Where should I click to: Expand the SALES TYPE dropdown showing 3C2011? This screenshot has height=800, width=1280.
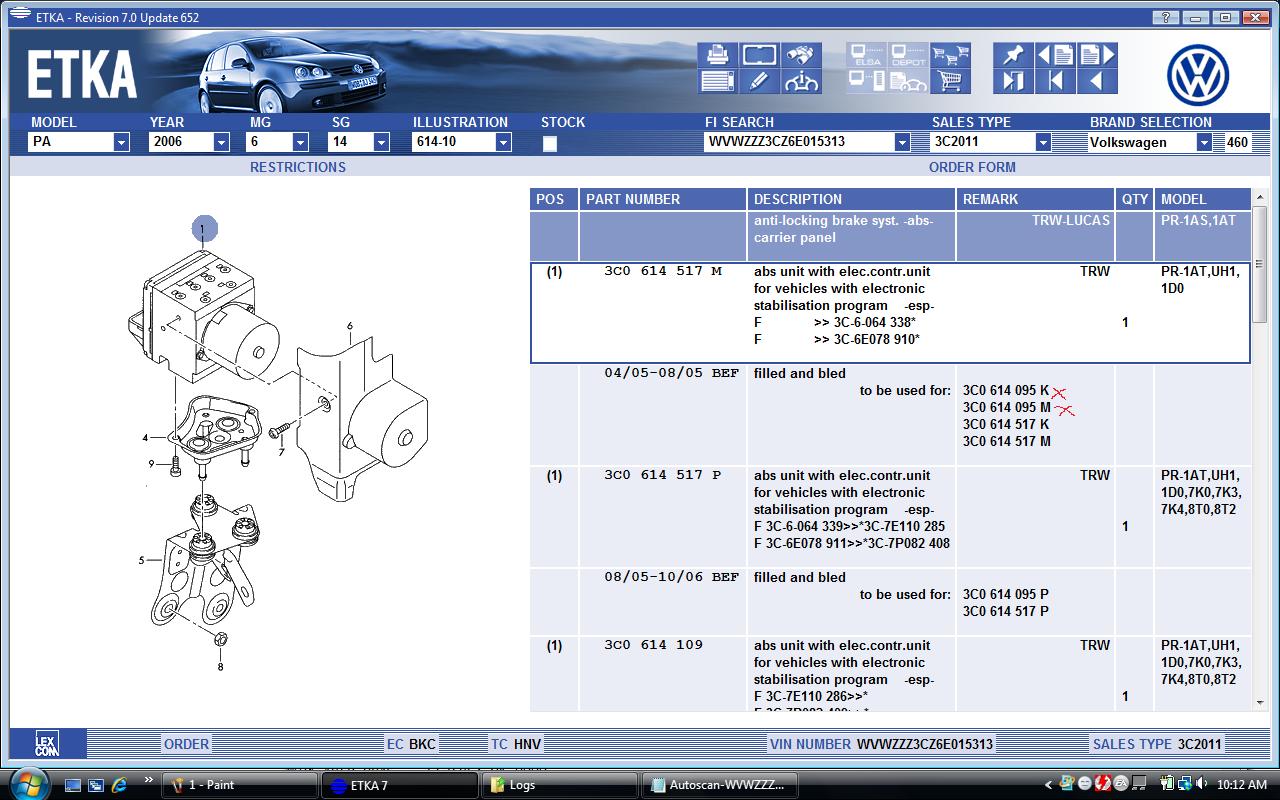(x=1043, y=143)
